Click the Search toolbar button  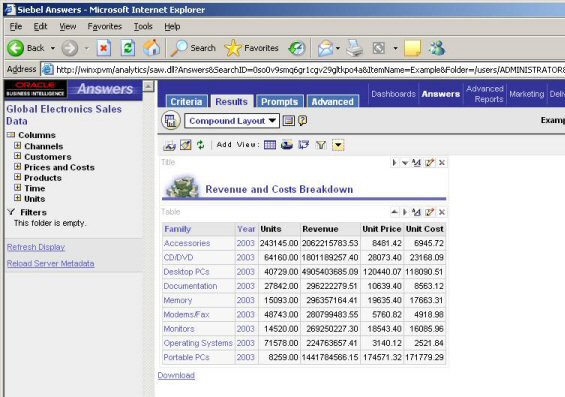coord(193,48)
